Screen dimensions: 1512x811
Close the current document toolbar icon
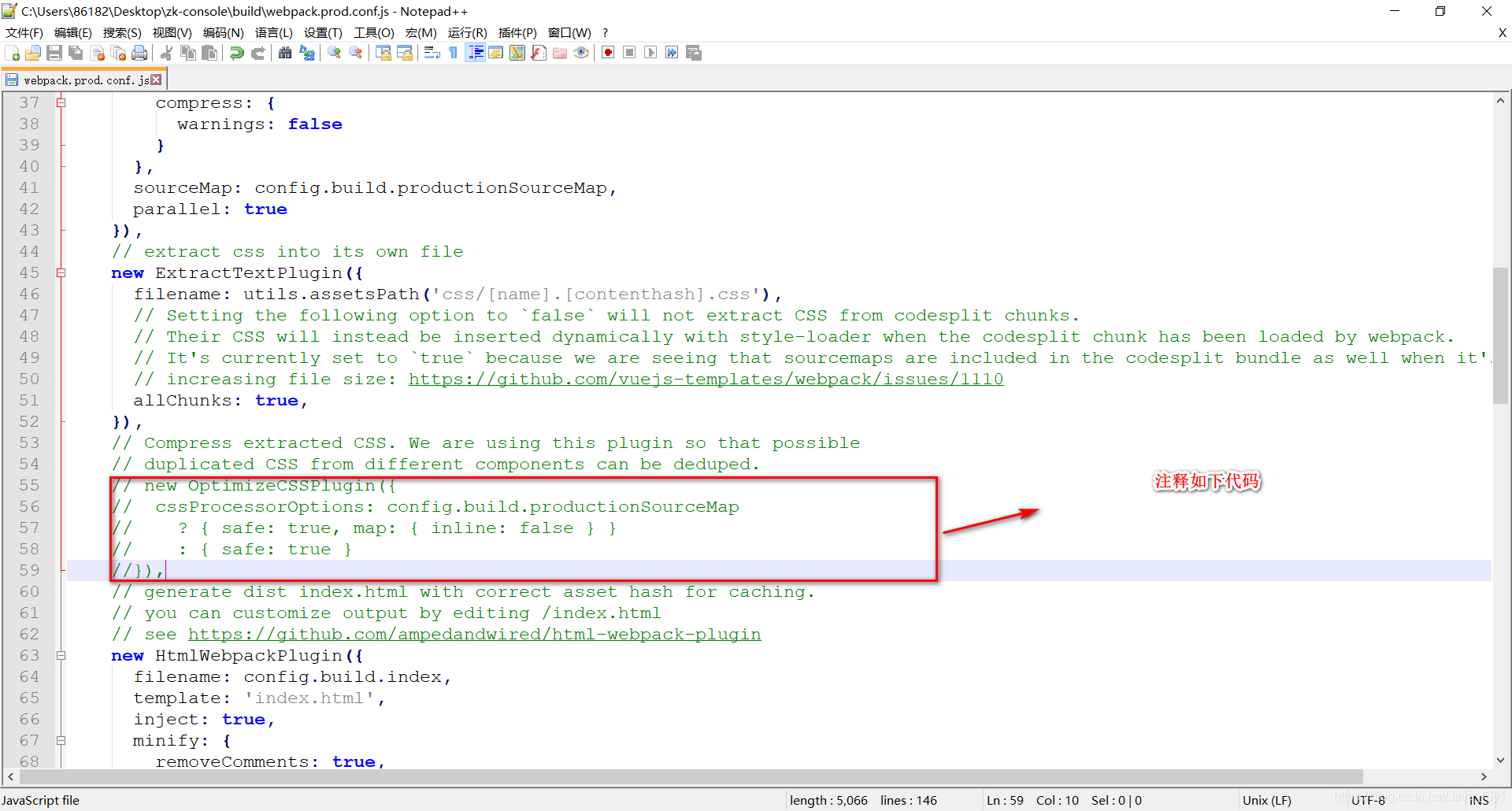[98, 53]
